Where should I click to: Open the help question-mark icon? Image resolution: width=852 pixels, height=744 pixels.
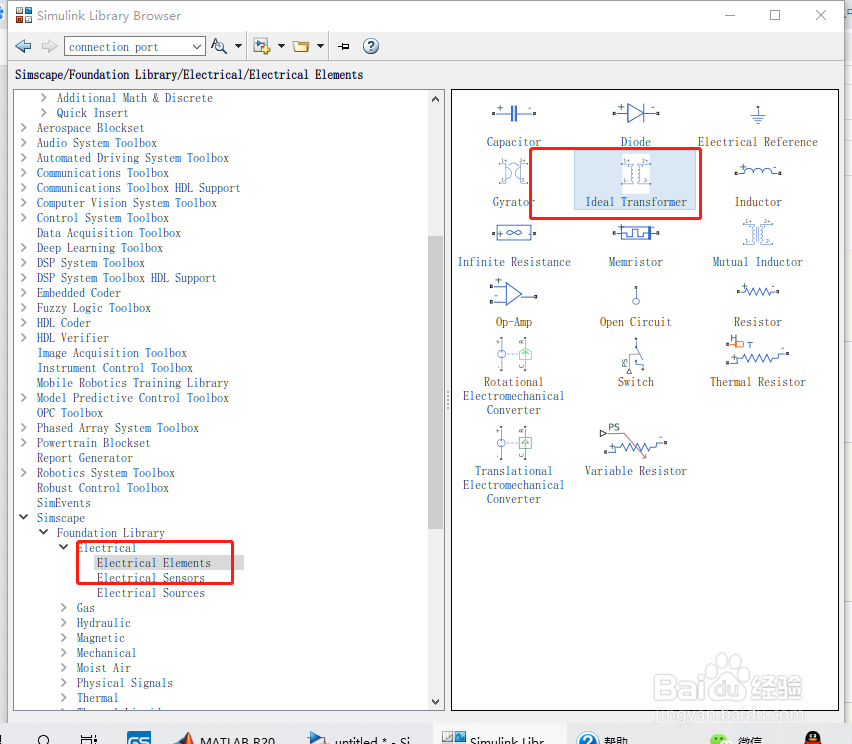[371, 46]
